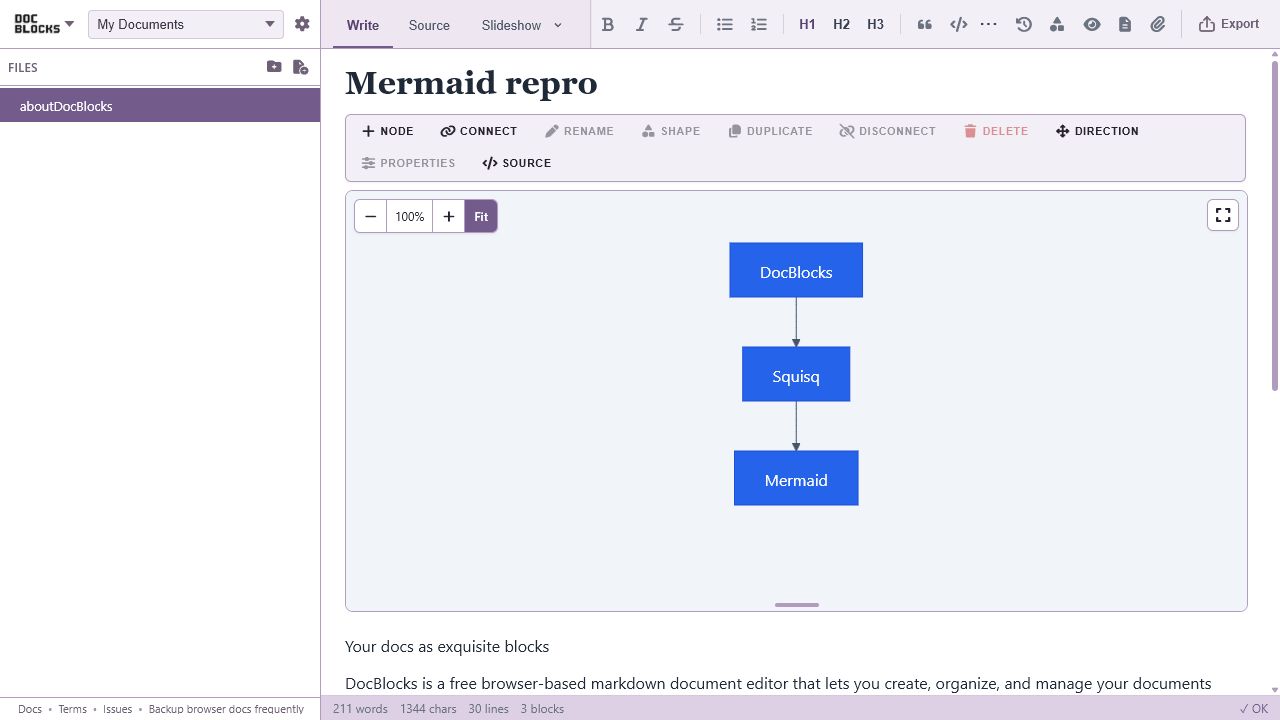The height and width of the screenshot is (720, 1280).
Task: Open the DocBlocks logo menu
Action: (x=44, y=24)
